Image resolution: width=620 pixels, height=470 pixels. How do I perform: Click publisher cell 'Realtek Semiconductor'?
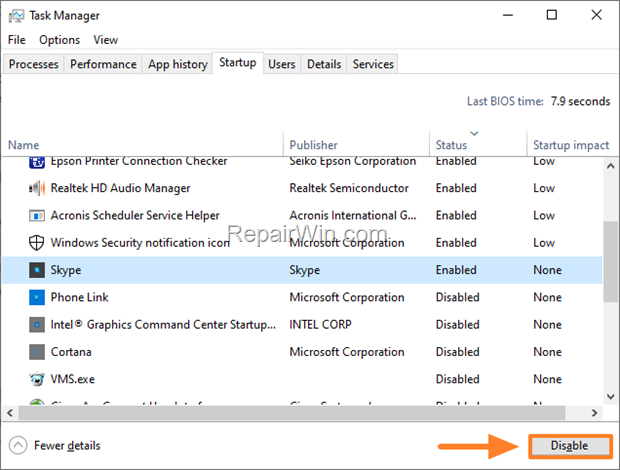click(349, 188)
